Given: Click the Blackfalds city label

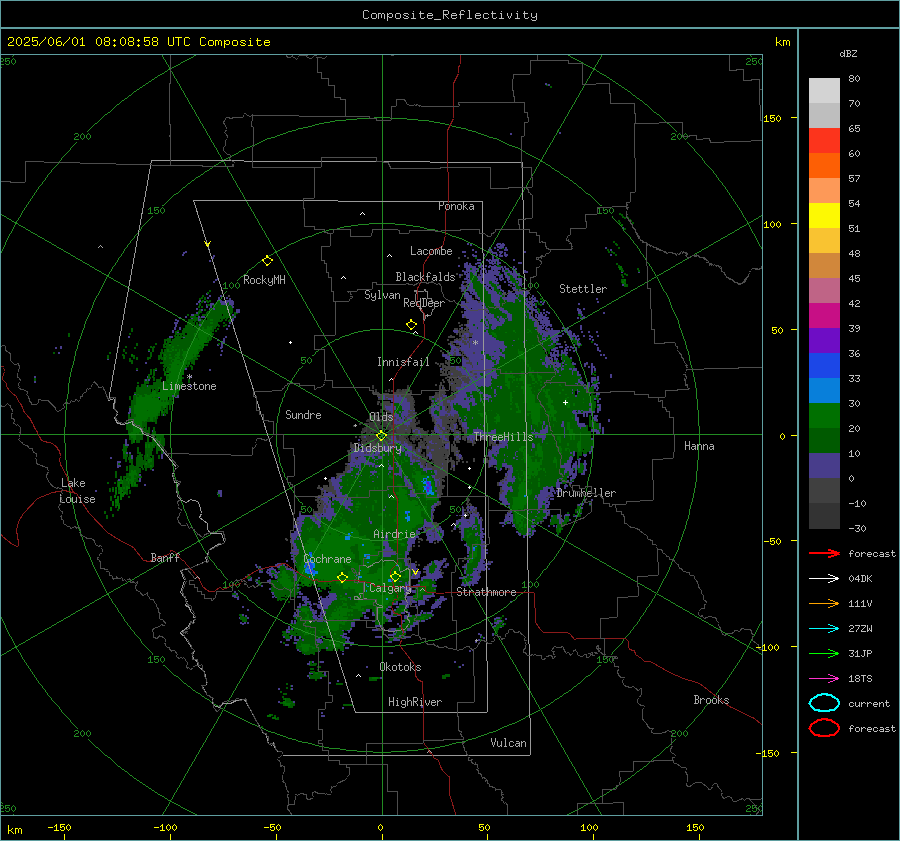Looking at the screenshot, I should tap(425, 277).
